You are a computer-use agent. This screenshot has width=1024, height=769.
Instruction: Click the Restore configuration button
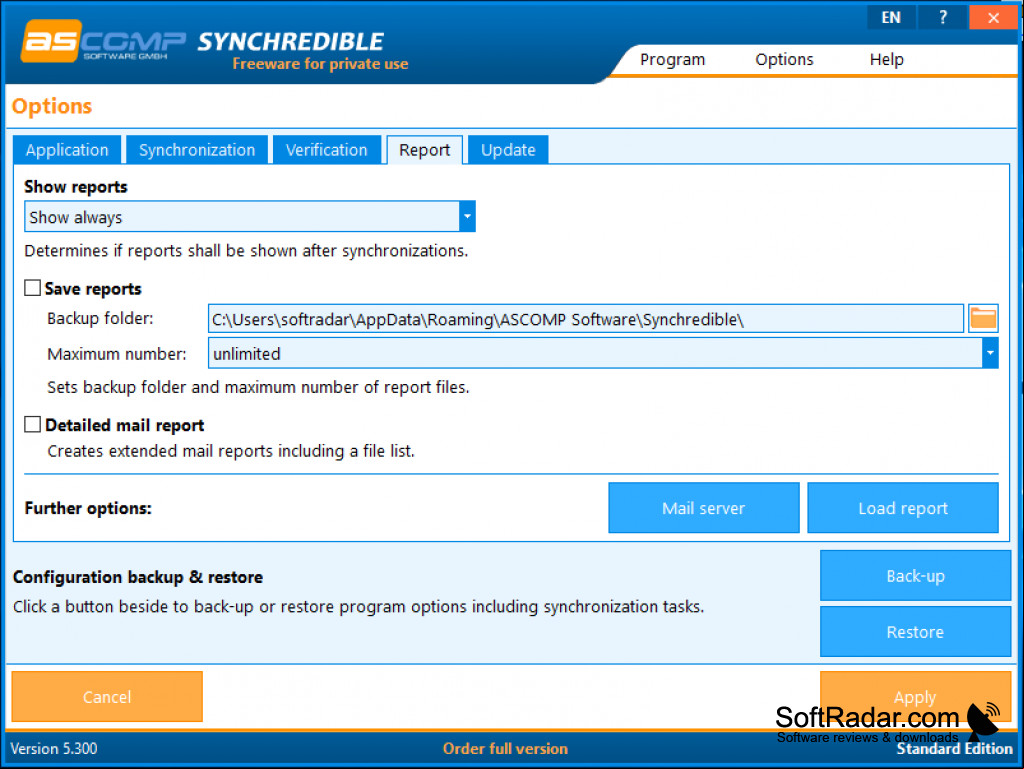tap(915, 631)
